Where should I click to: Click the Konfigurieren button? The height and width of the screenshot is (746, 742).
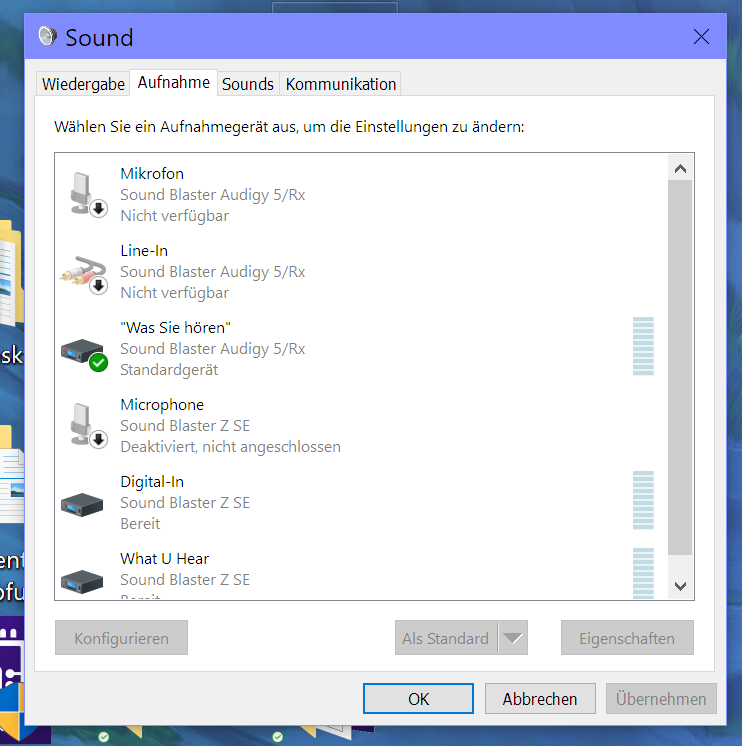coord(121,638)
